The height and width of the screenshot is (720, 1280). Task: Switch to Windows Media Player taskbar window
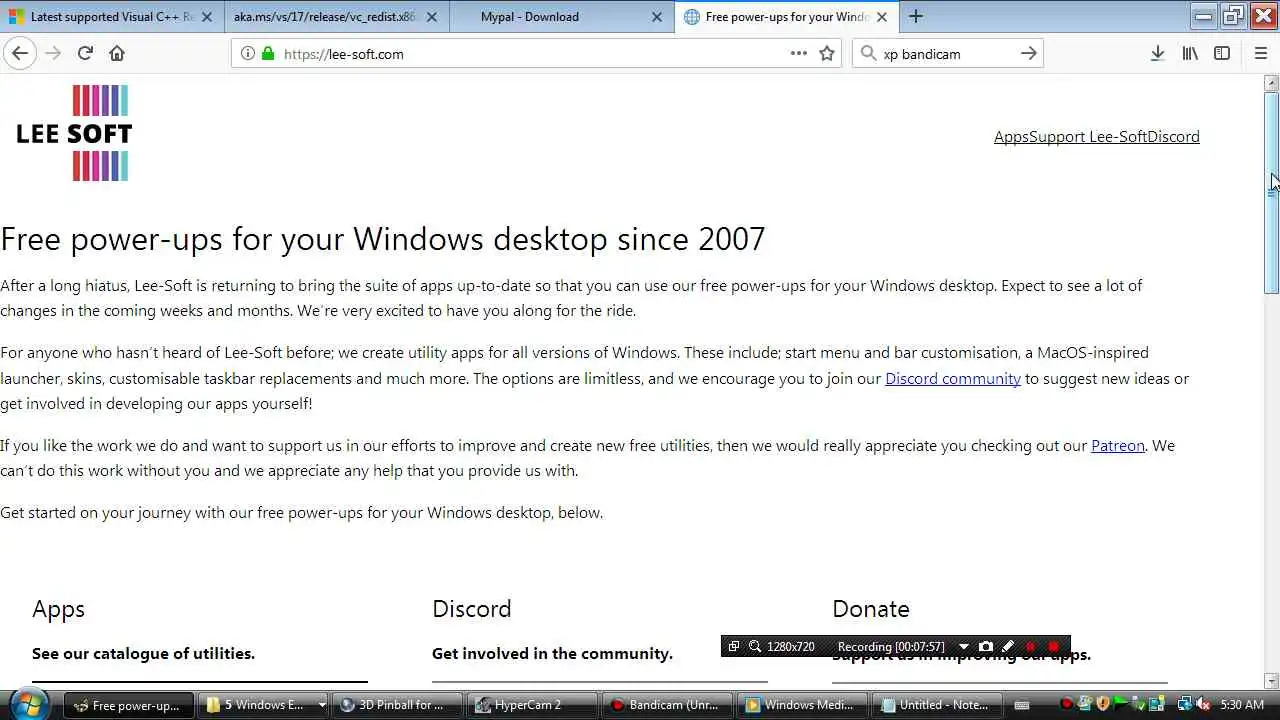tap(802, 705)
